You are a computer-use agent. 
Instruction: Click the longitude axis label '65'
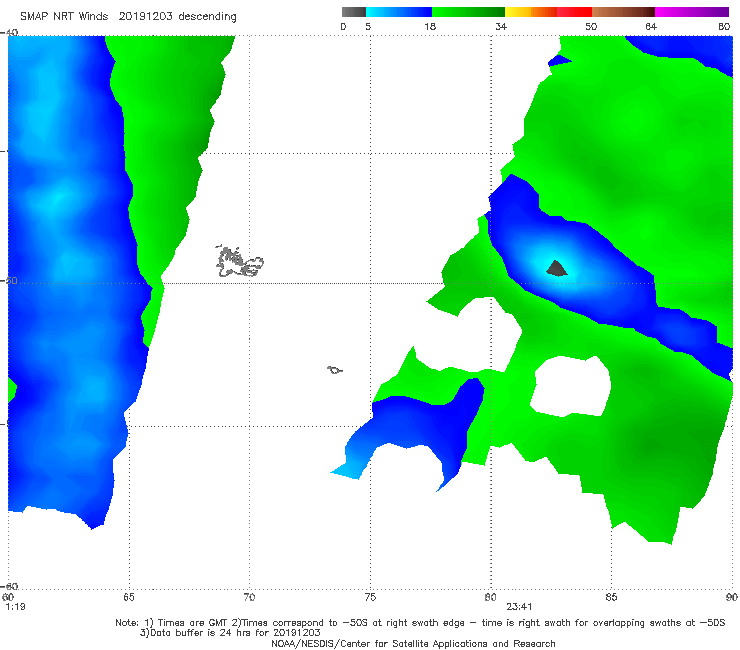[129, 598]
